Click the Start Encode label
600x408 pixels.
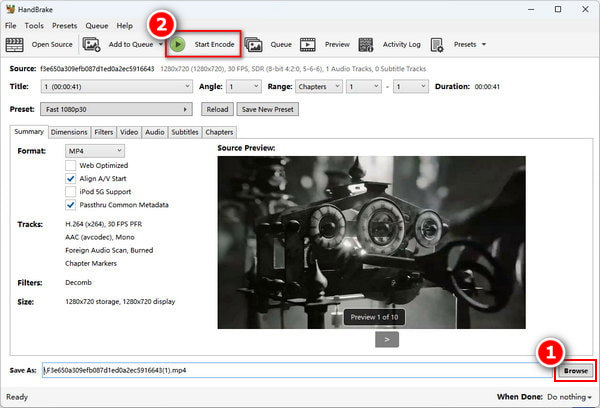pyautogui.click(x=214, y=44)
